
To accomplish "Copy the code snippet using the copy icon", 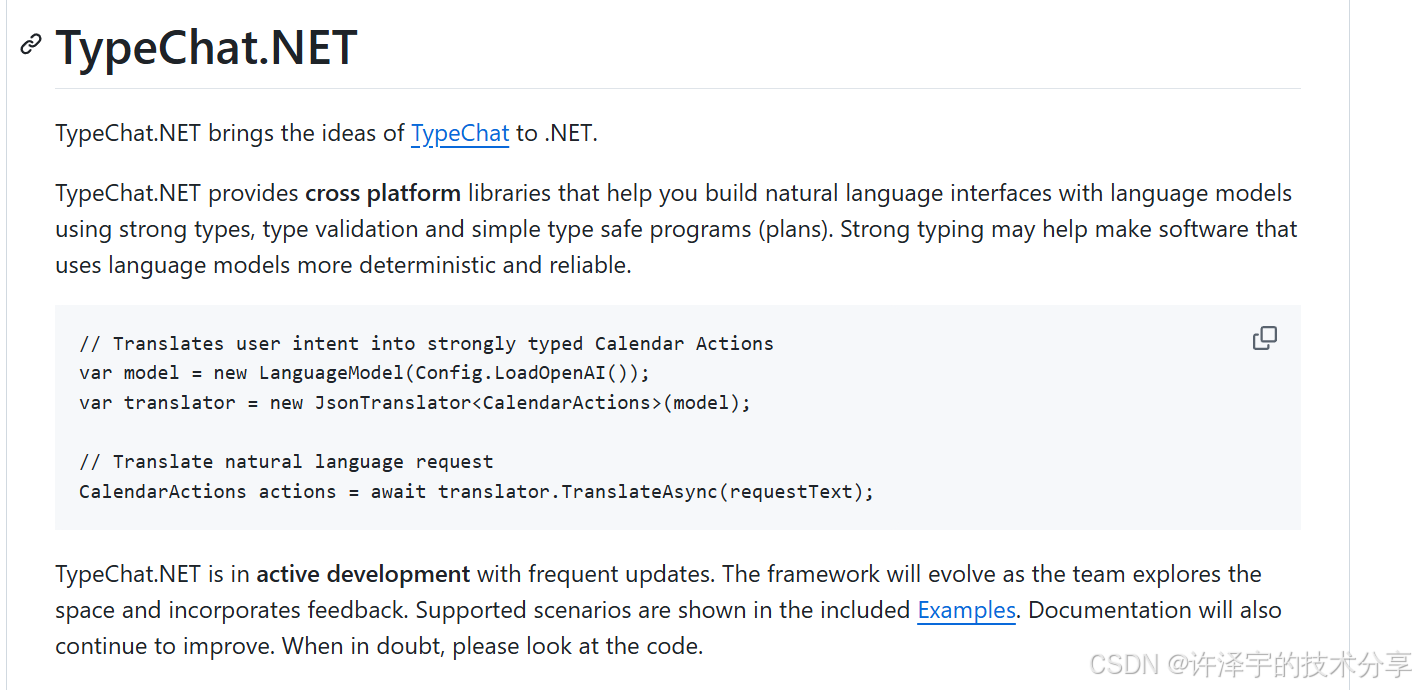I will 1264,338.
